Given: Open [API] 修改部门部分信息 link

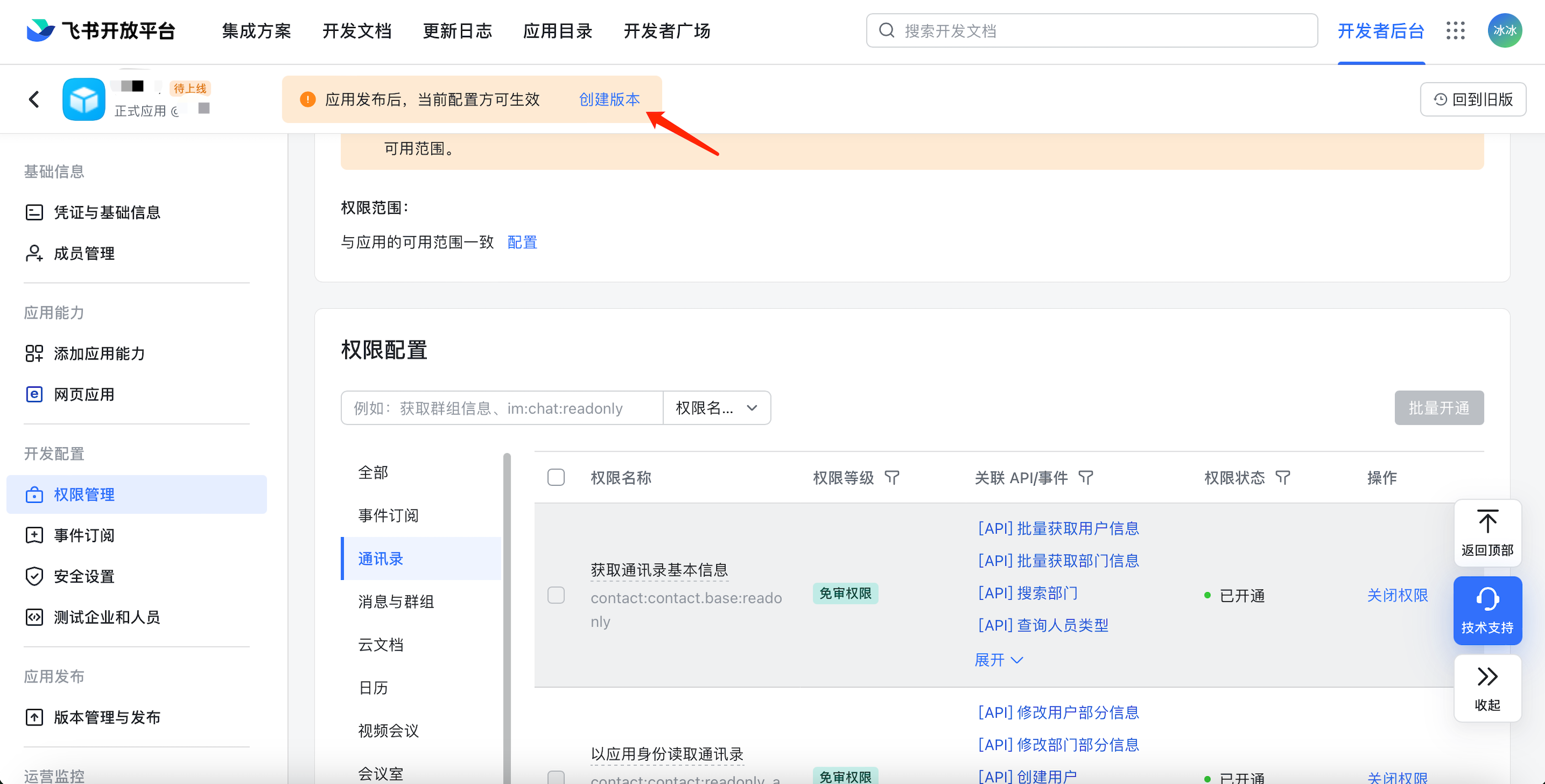Looking at the screenshot, I should [x=1059, y=745].
